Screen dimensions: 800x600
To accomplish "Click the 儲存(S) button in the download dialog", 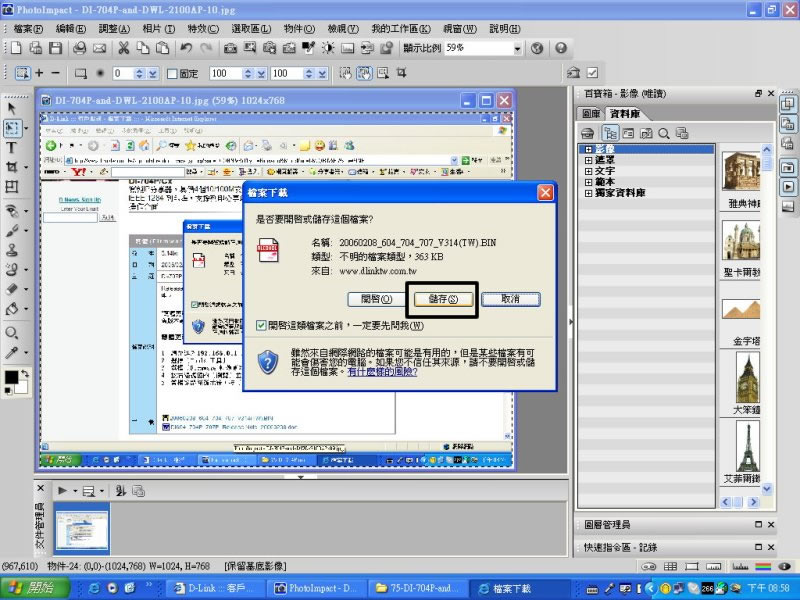I will [x=443, y=299].
